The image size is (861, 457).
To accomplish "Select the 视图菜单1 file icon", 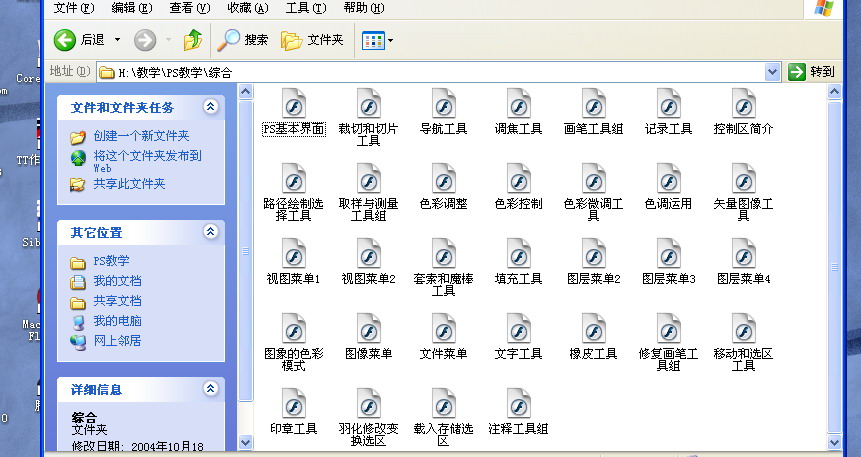I will point(294,254).
